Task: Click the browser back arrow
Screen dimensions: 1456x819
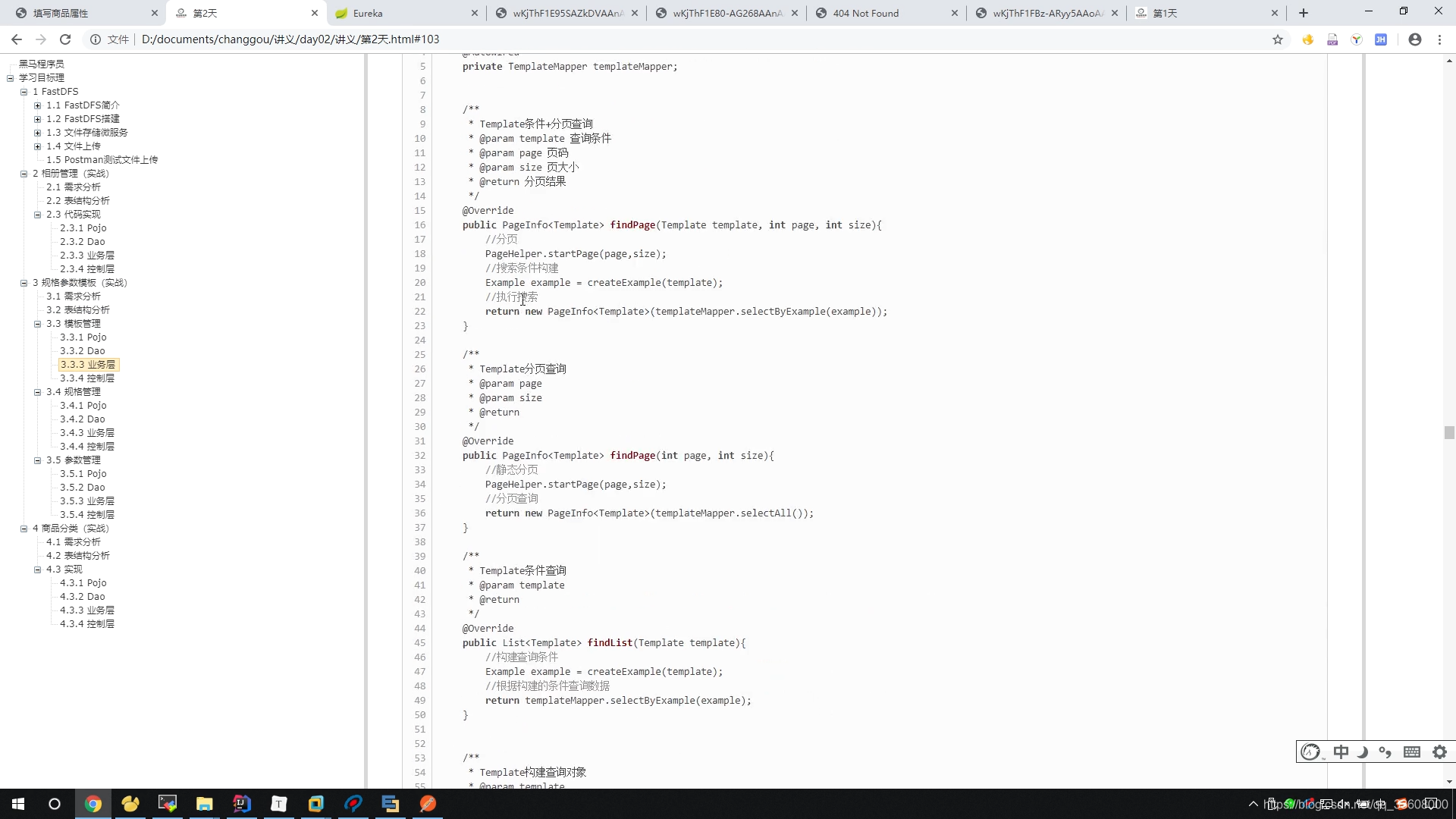Action: point(17,39)
